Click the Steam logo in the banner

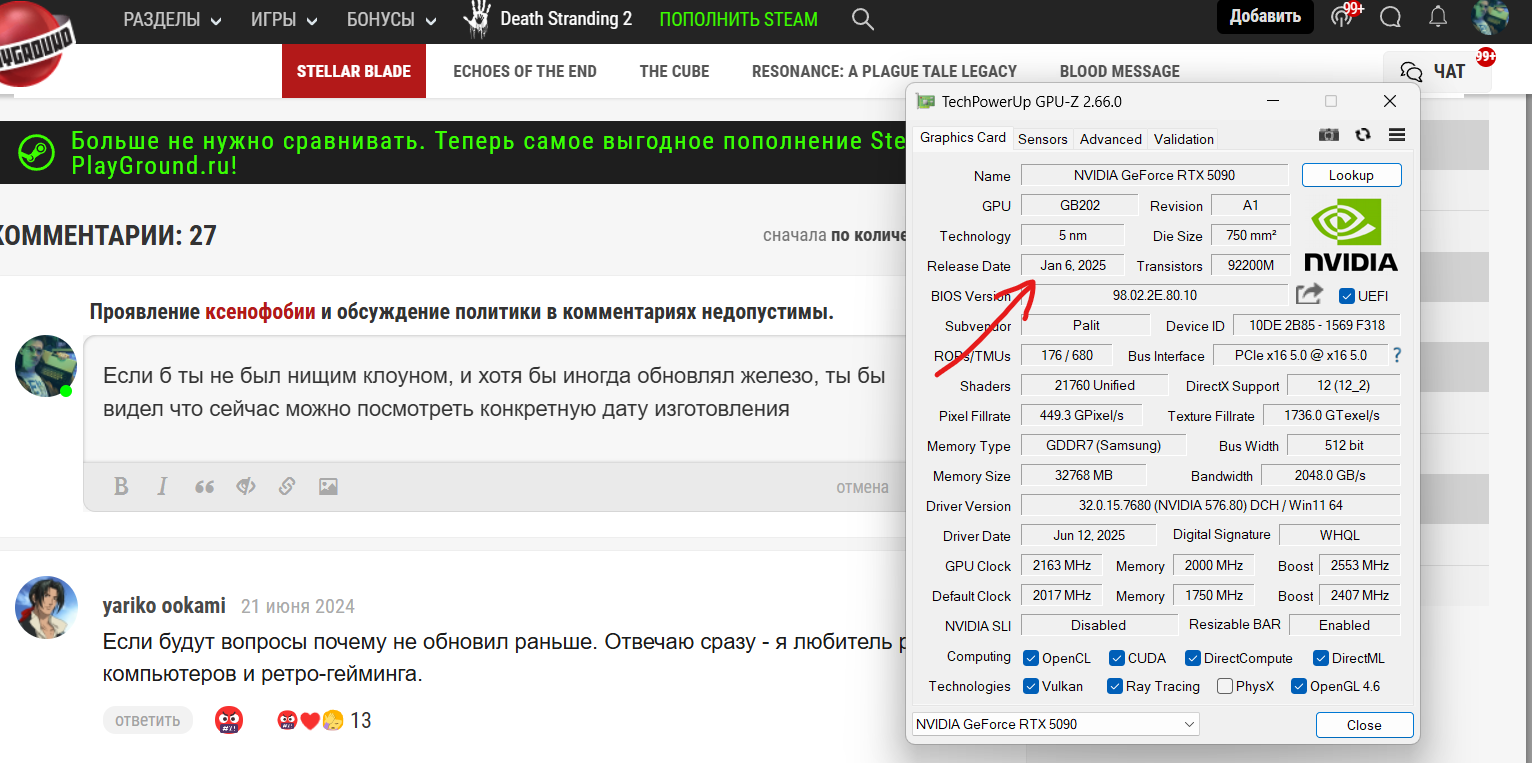(x=37, y=153)
